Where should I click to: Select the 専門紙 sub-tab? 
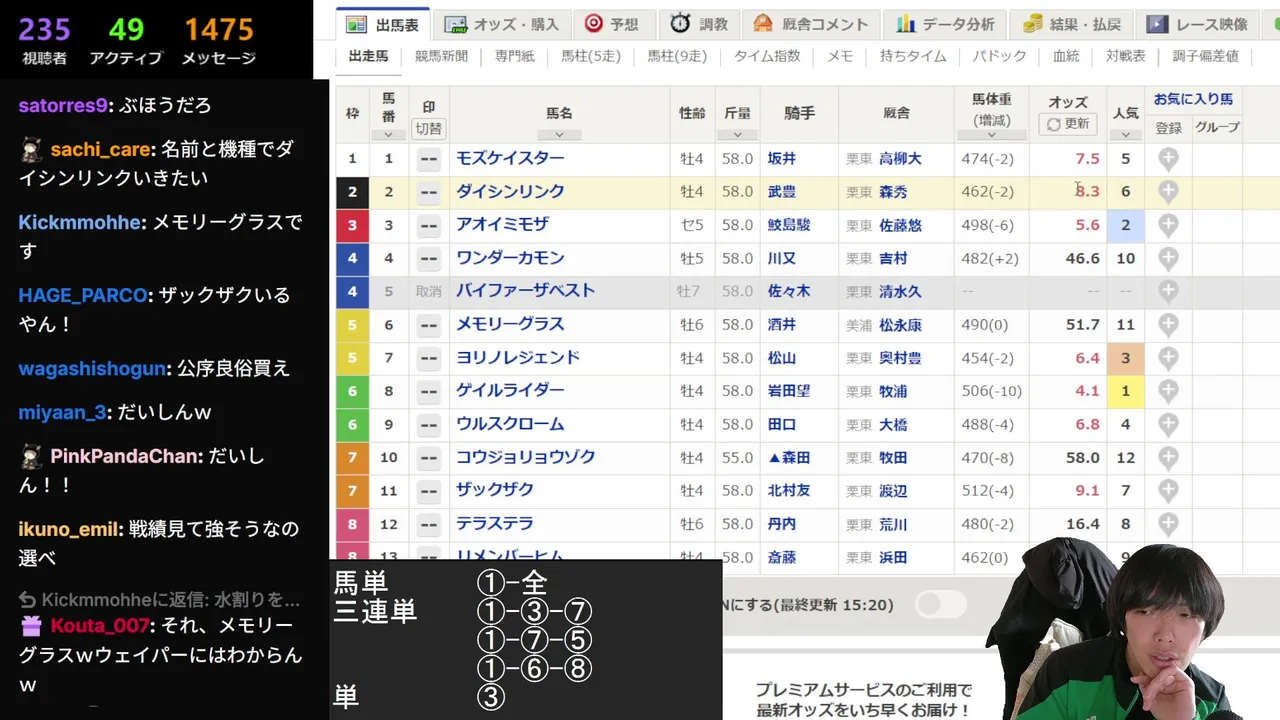pos(514,56)
